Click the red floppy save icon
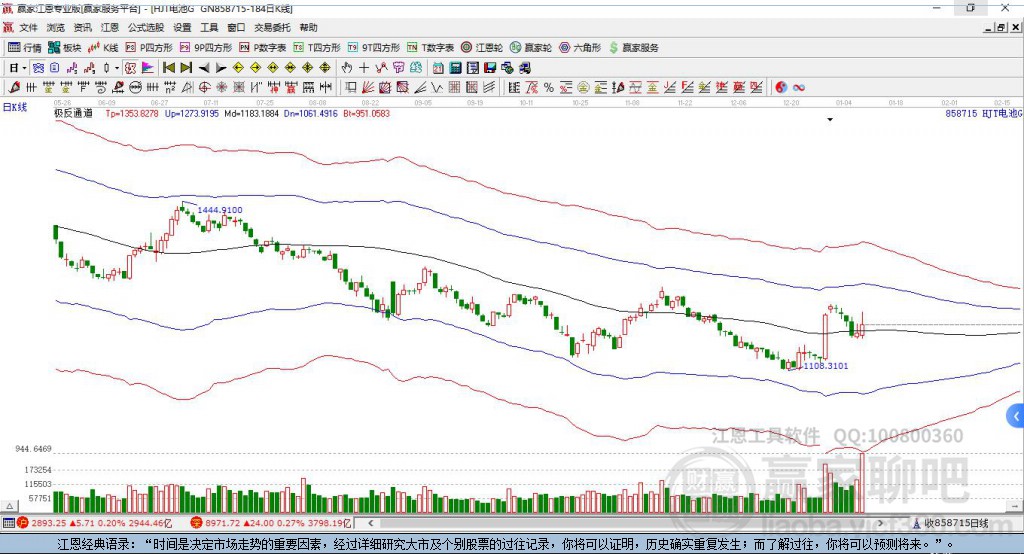This screenshot has width=1024, height=554. click(490, 68)
